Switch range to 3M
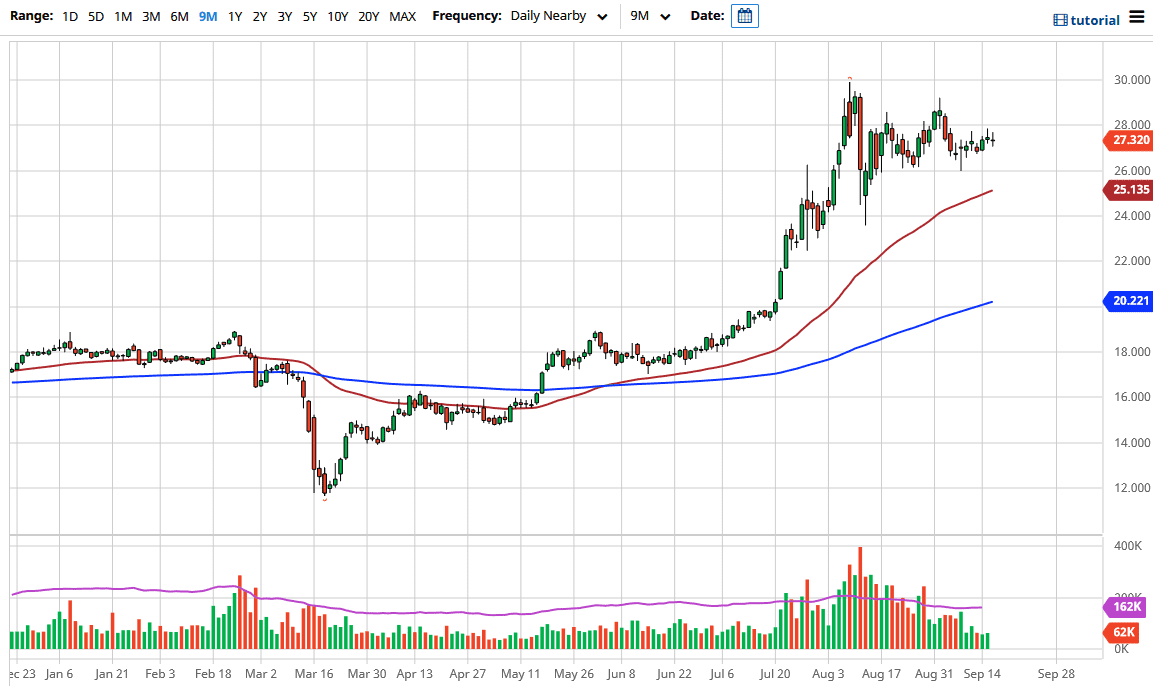This screenshot has width=1153, height=695. point(151,17)
